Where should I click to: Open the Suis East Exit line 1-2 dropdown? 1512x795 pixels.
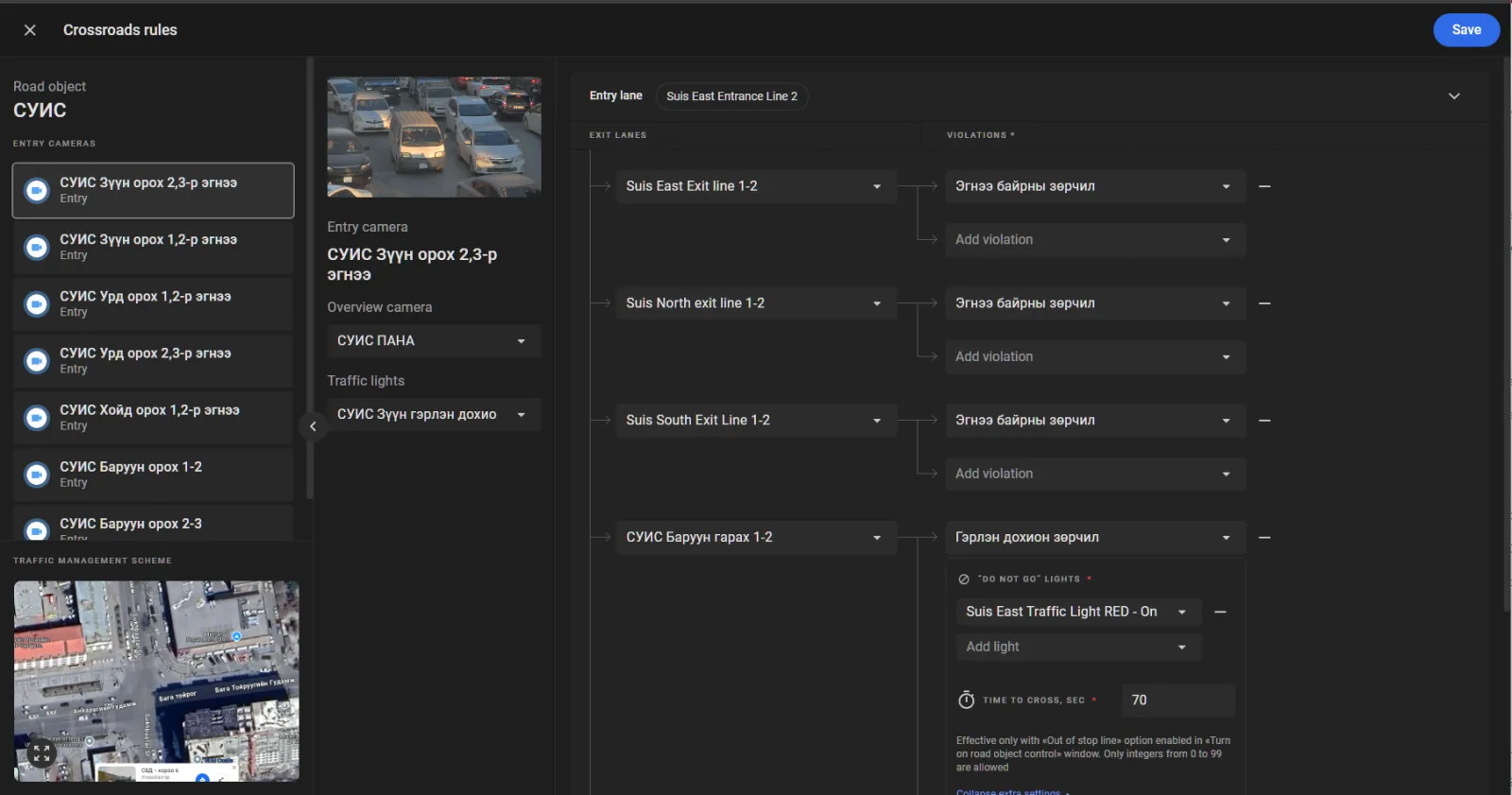coord(756,186)
